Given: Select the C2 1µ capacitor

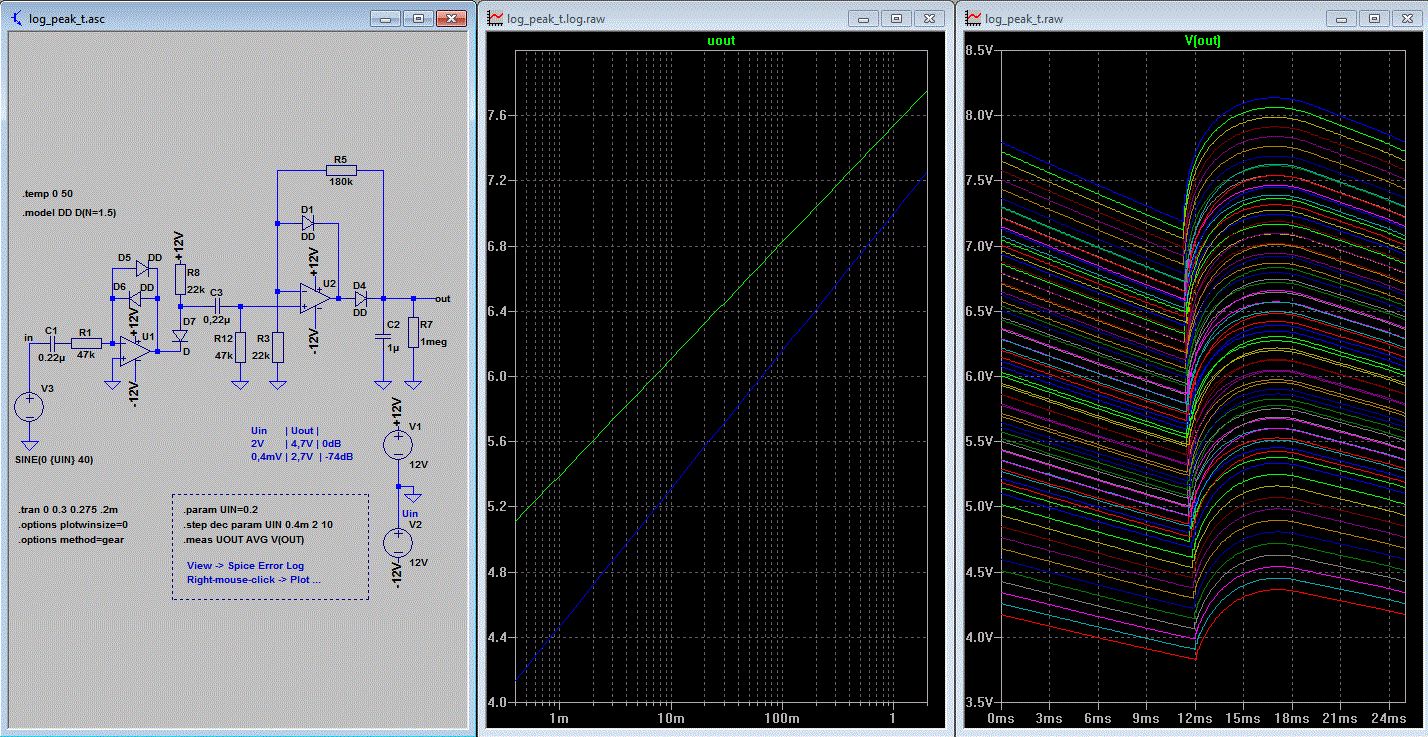Looking at the screenshot, I should pyautogui.click(x=381, y=337).
